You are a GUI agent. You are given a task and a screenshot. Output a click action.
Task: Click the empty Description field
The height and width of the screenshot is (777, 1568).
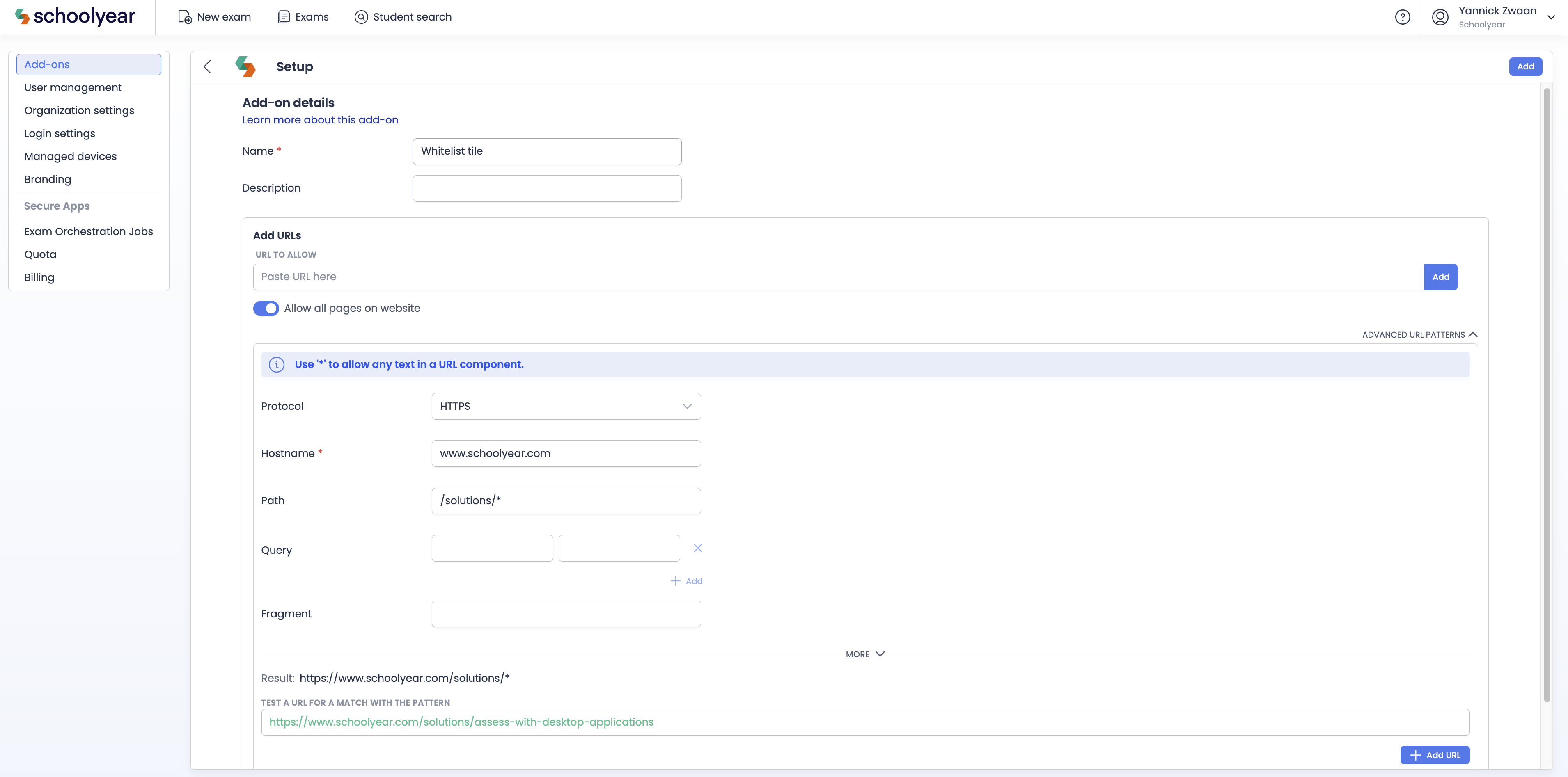tap(547, 189)
